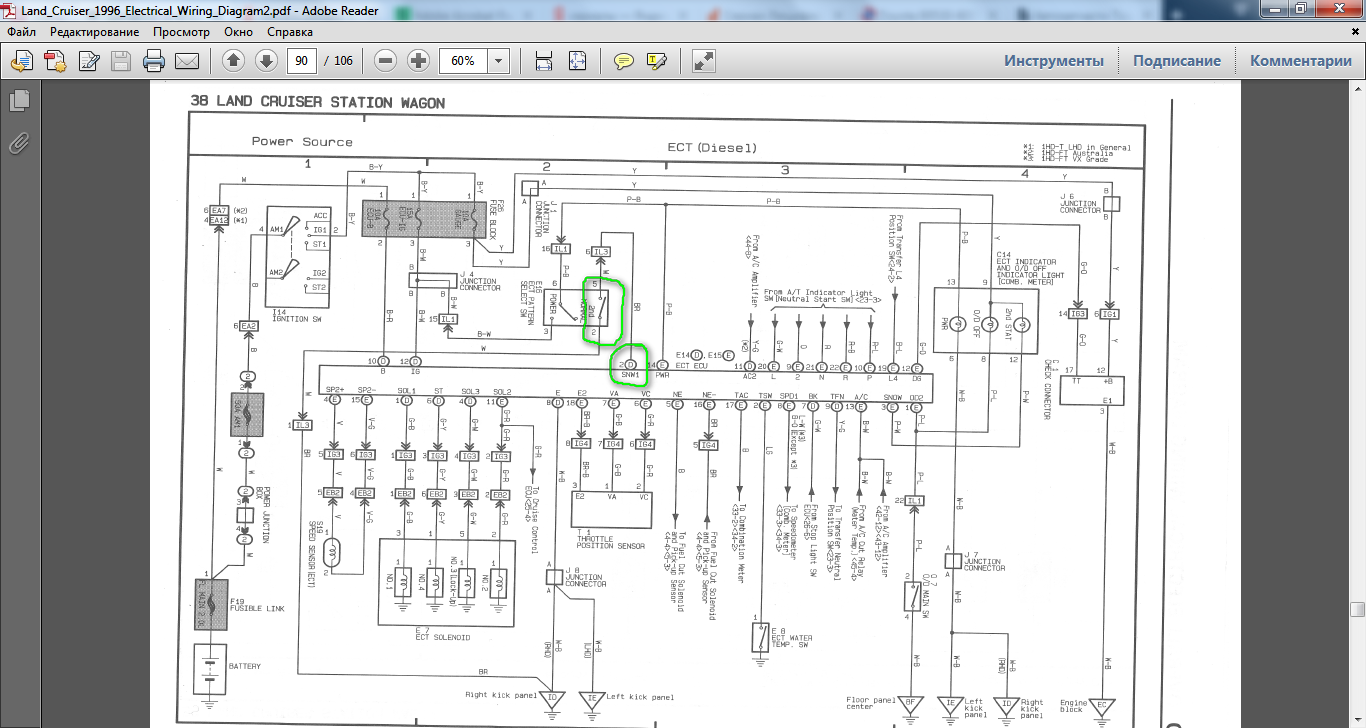The height and width of the screenshot is (728, 1366).
Task: Click vertical scrollbar up arrow
Action: coord(1357,89)
